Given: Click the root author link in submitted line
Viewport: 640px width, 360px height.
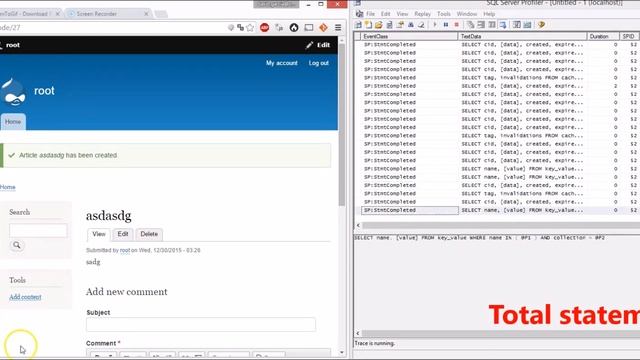Looking at the screenshot, I should (124, 250).
